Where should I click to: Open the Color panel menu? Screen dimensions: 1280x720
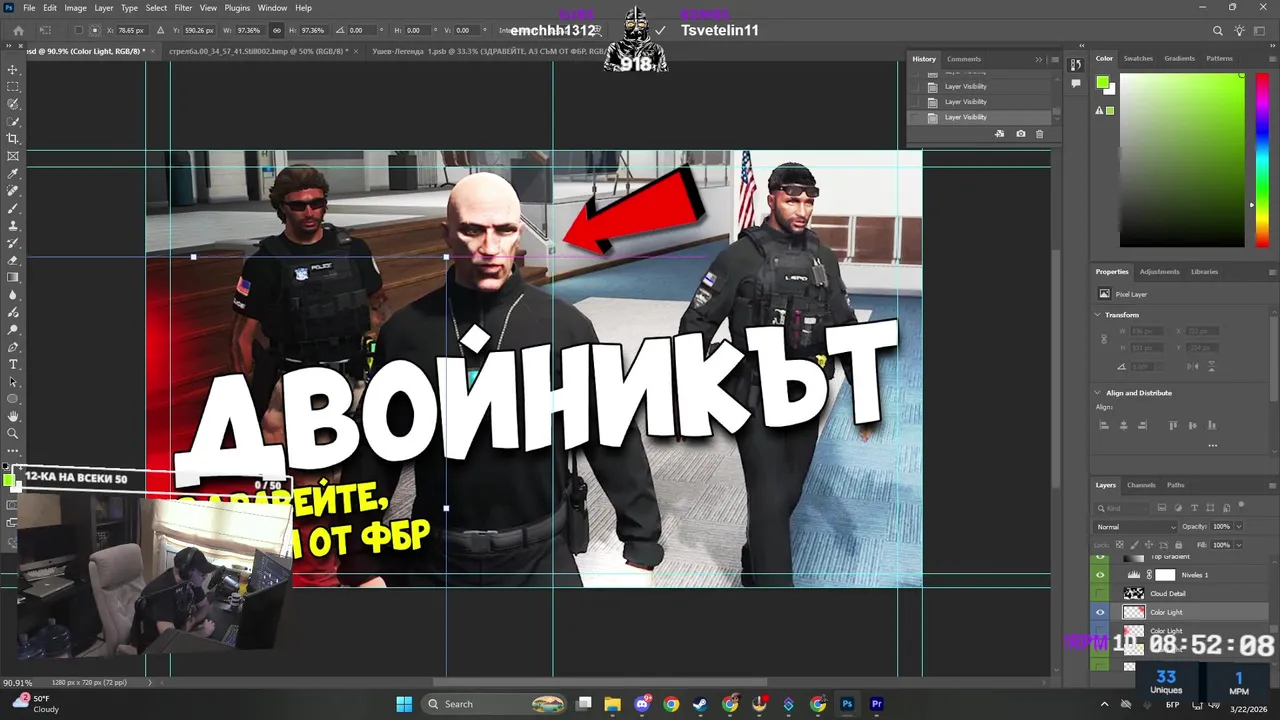coord(1273,59)
